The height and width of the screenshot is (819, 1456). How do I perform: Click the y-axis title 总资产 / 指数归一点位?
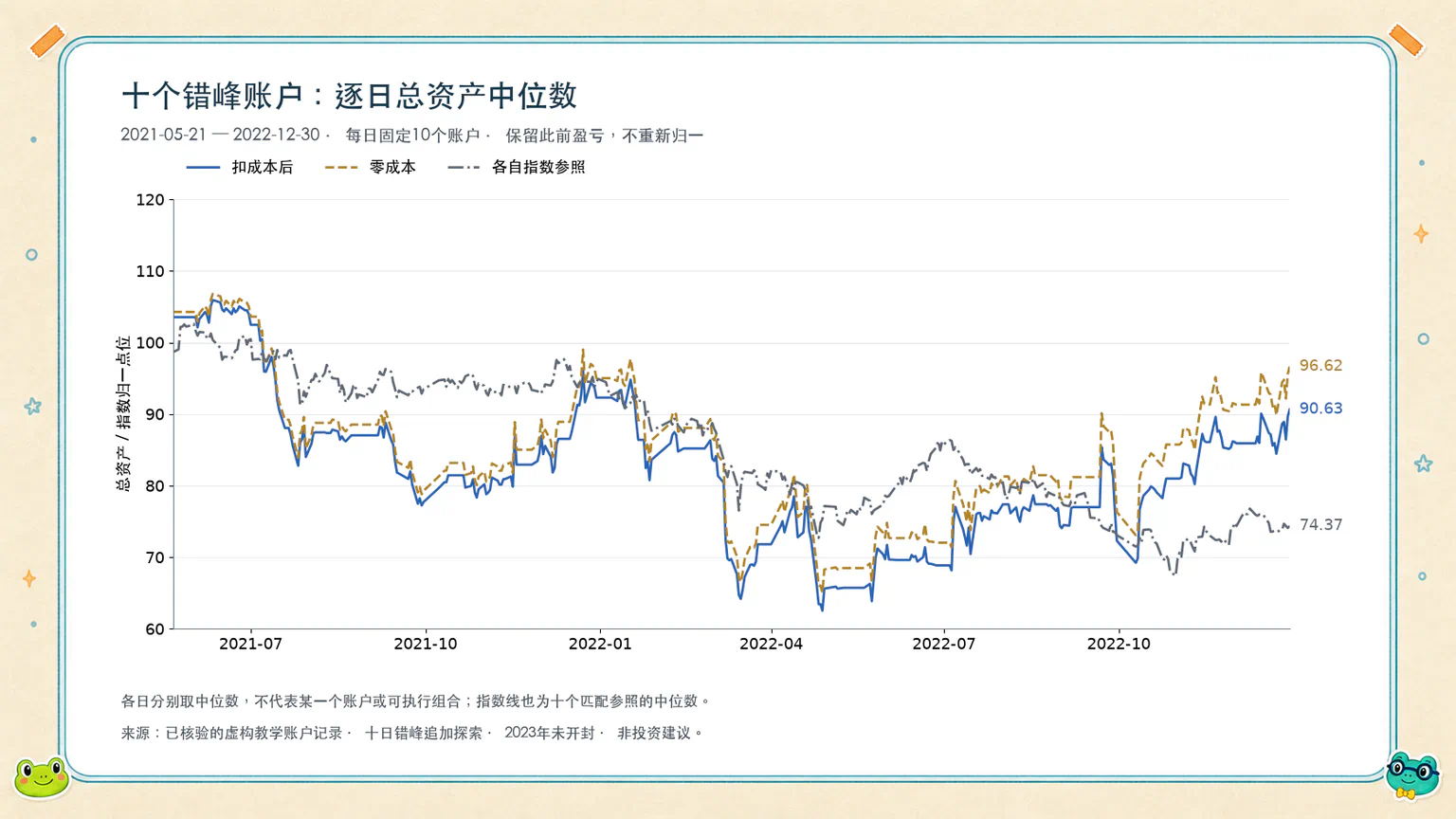pos(123,413)
